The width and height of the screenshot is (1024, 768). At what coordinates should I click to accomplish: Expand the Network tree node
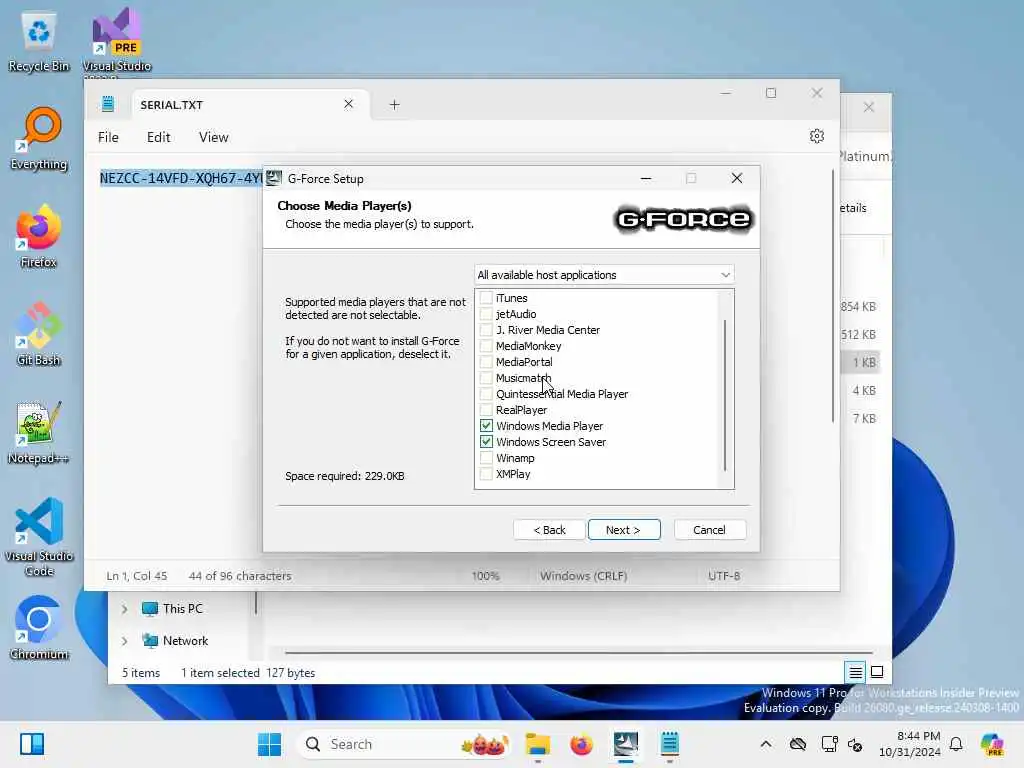point(125,641)
